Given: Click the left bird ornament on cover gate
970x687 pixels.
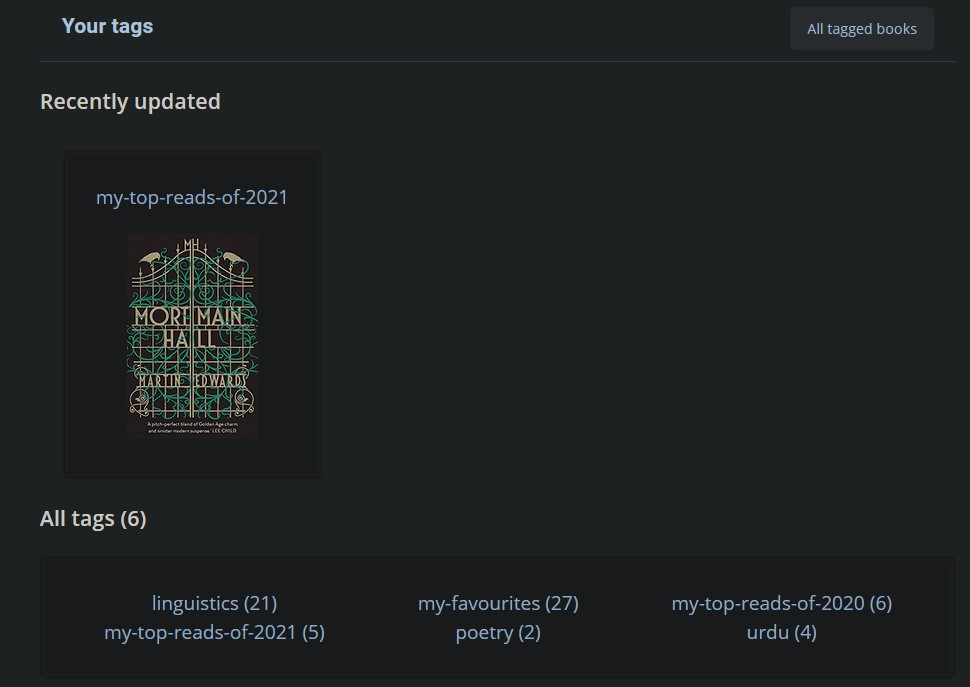Looking at the screenshot, I should (150, 260).
